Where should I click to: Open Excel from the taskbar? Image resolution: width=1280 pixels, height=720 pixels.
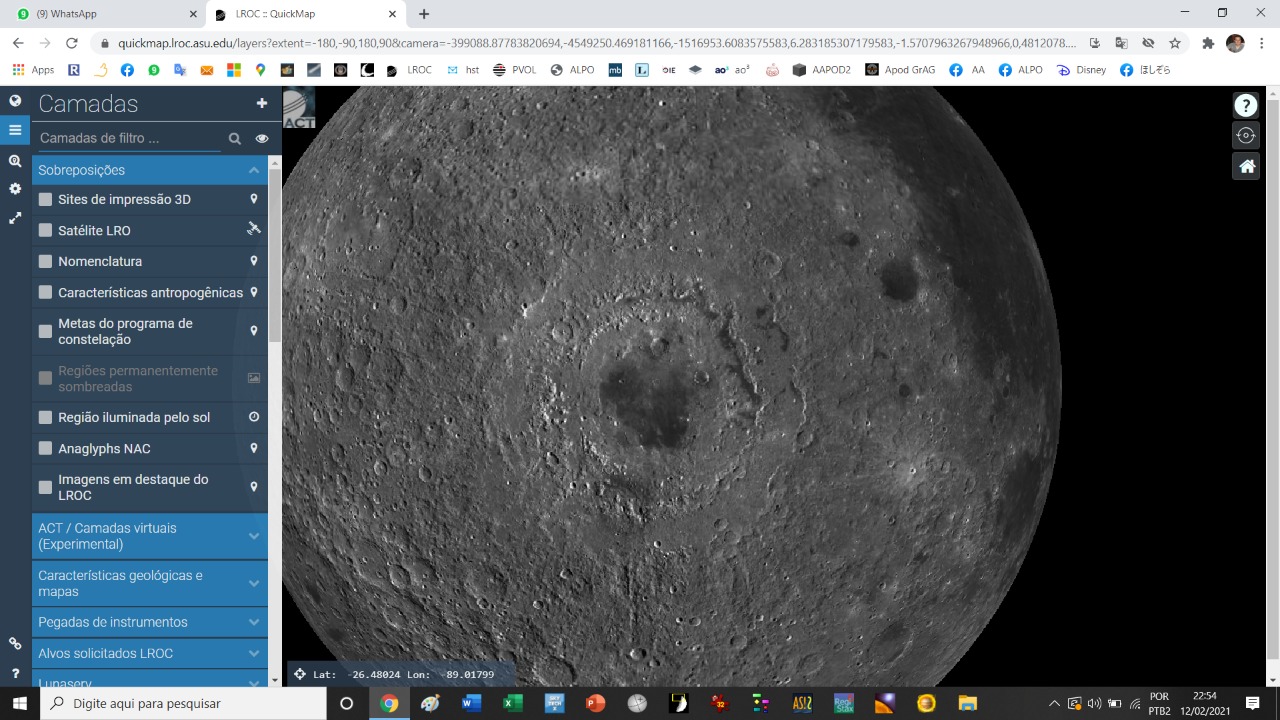coord(512,703)
